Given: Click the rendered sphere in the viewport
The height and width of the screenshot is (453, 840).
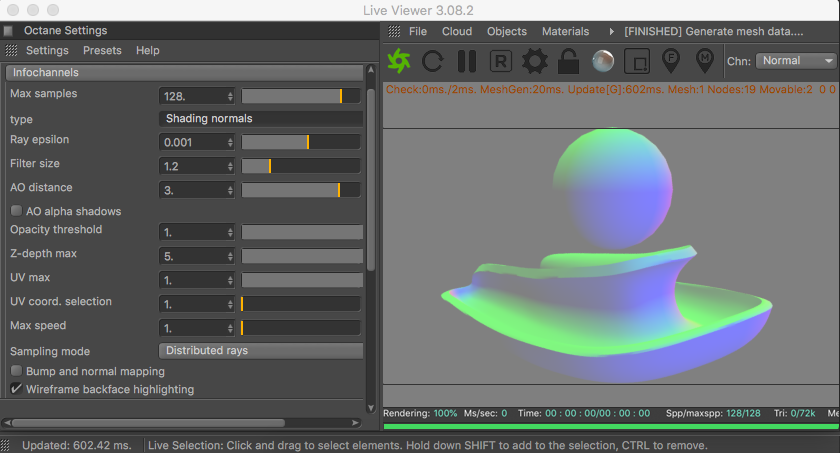Looking at the screenshot, I should point(613,188).
